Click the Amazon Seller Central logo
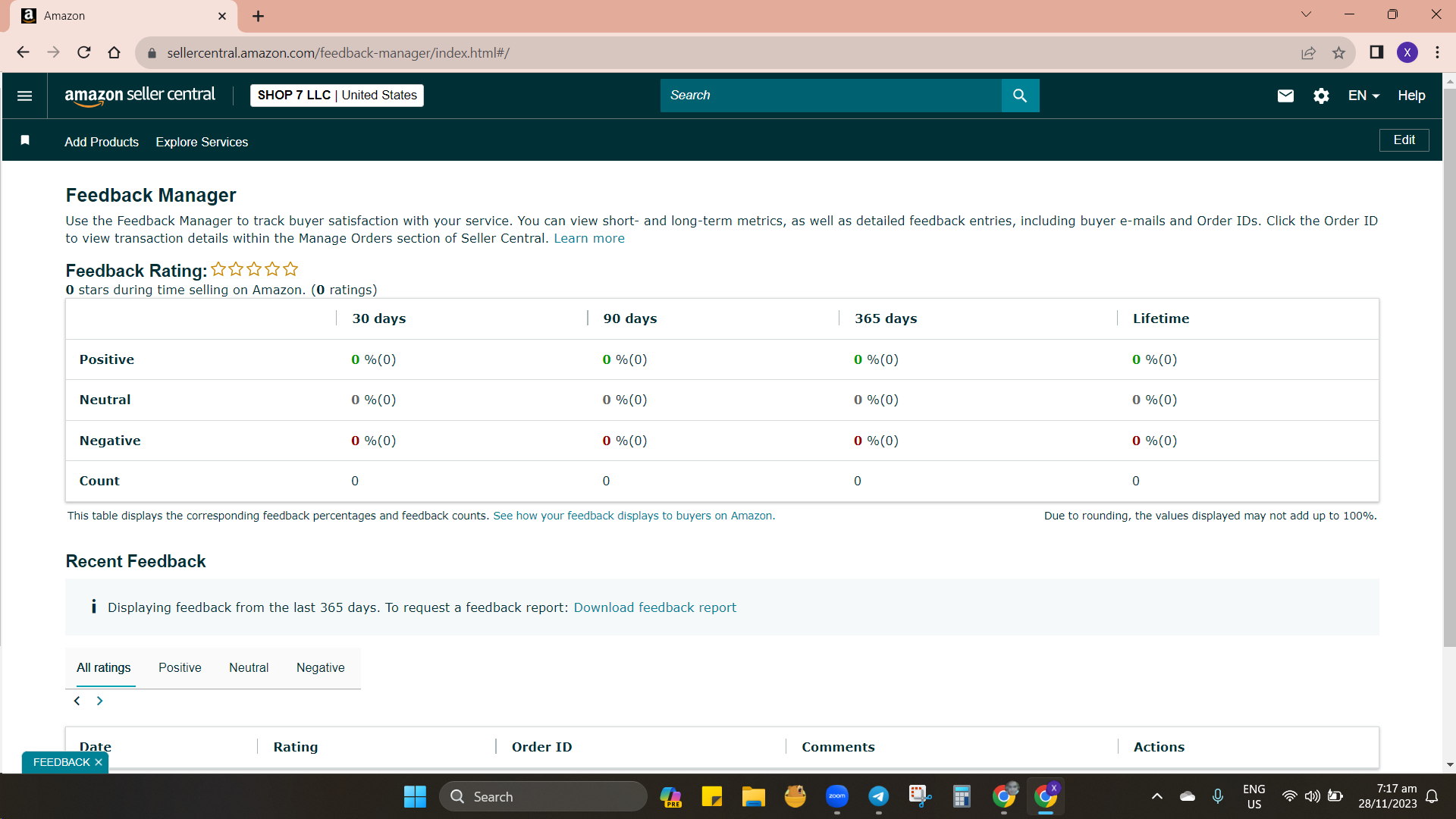This screenshot has width=1456, height=819. point(140,96)
